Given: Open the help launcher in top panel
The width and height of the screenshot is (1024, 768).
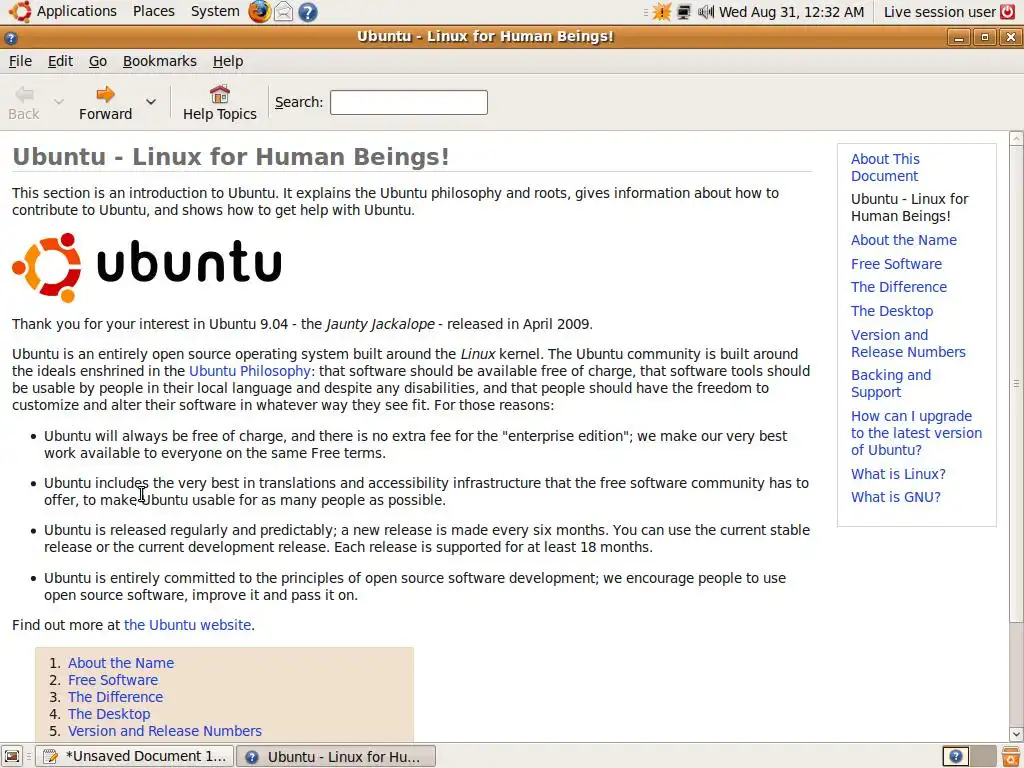Looking at the screenshot, I should 308,12.
